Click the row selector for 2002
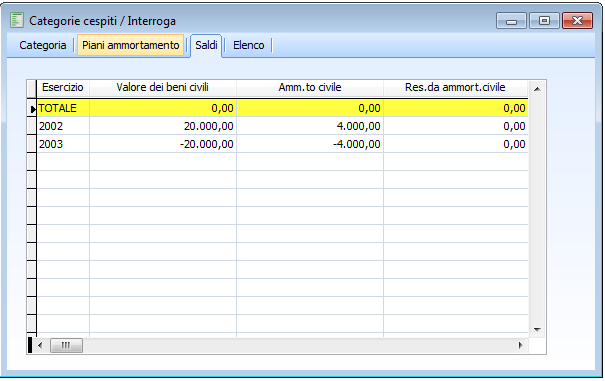The width and height of the screenshot is (605, 381). (x=32, y=126)
